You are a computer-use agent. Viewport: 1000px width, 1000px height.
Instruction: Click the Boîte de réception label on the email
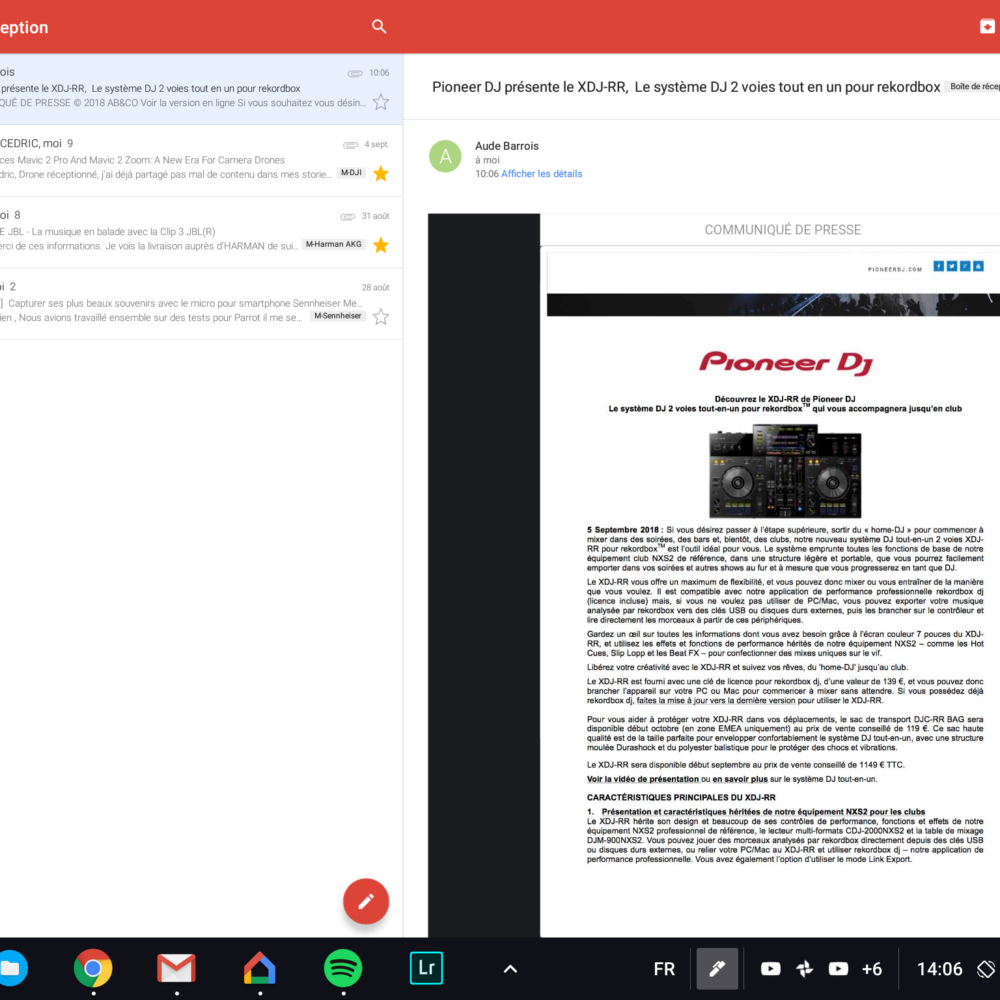(x=974, y=87)
